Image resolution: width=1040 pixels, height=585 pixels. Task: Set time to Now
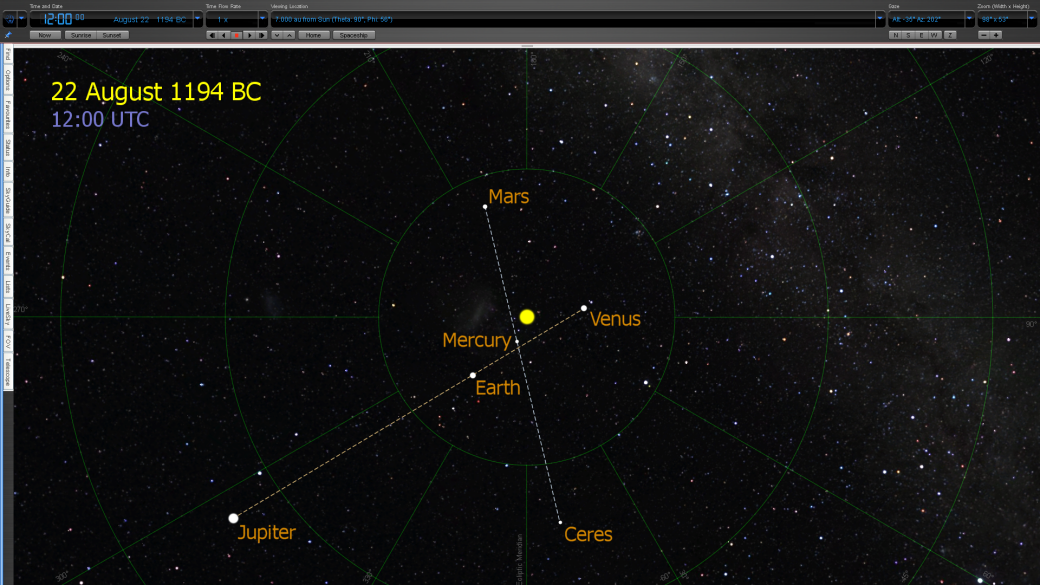(x=44, y=35)
